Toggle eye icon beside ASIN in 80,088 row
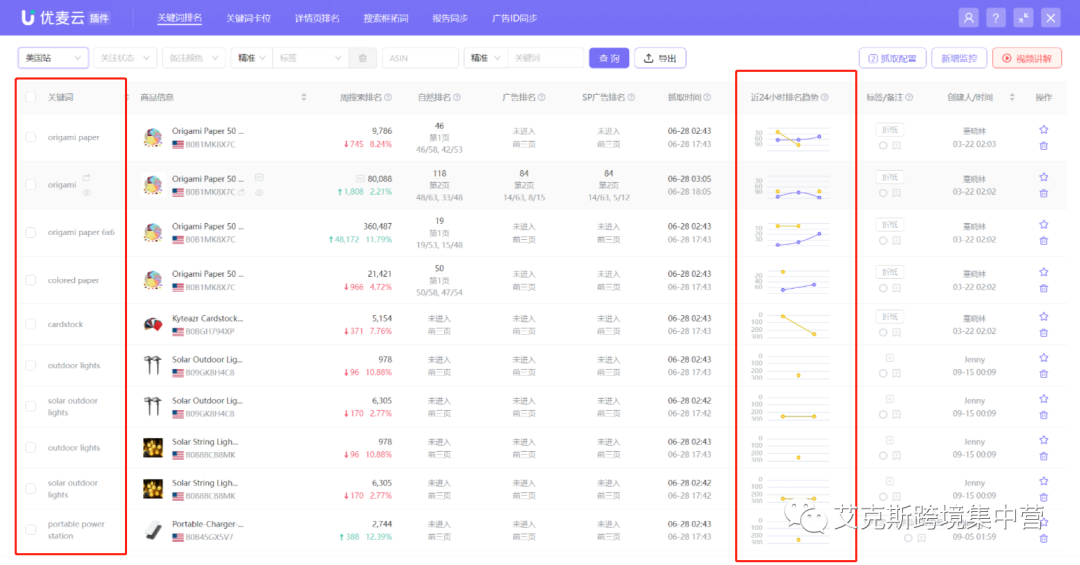Viewport: 1080px width, 565px height. tap(258, 192)
